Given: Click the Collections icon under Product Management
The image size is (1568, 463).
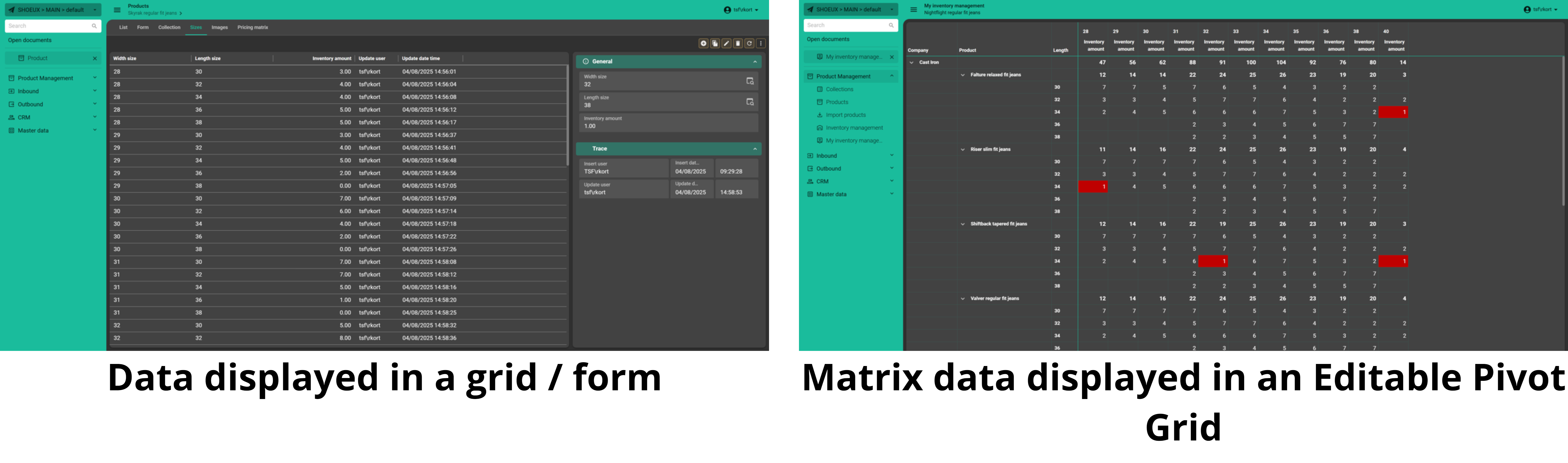Looking at the screenshot, I should (x=820, y=90).
